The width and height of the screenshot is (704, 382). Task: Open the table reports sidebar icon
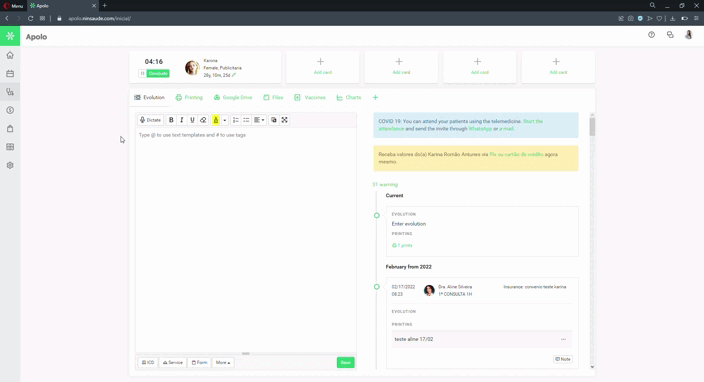[x=10, y=147]
